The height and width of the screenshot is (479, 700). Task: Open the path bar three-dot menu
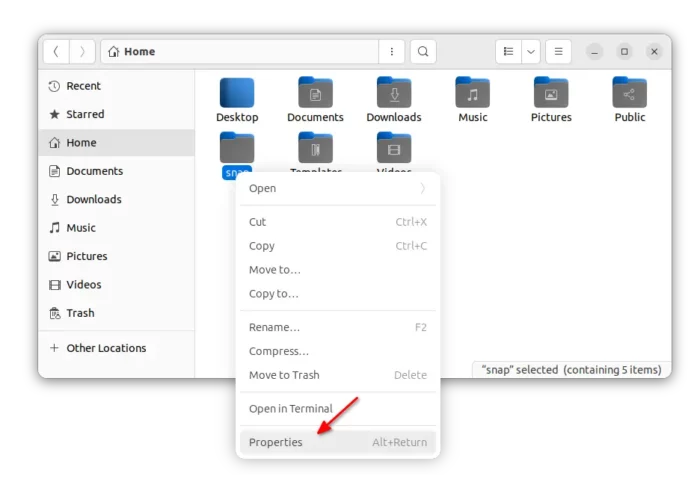392,52
